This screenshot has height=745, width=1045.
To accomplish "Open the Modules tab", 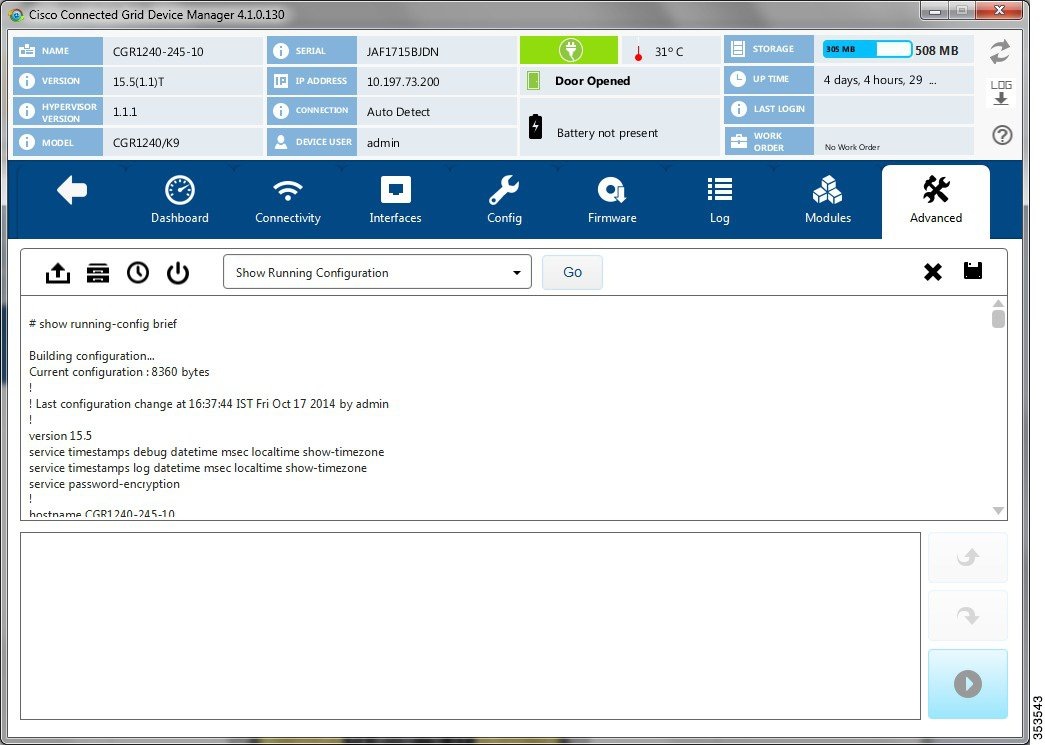I will point(828,200).
